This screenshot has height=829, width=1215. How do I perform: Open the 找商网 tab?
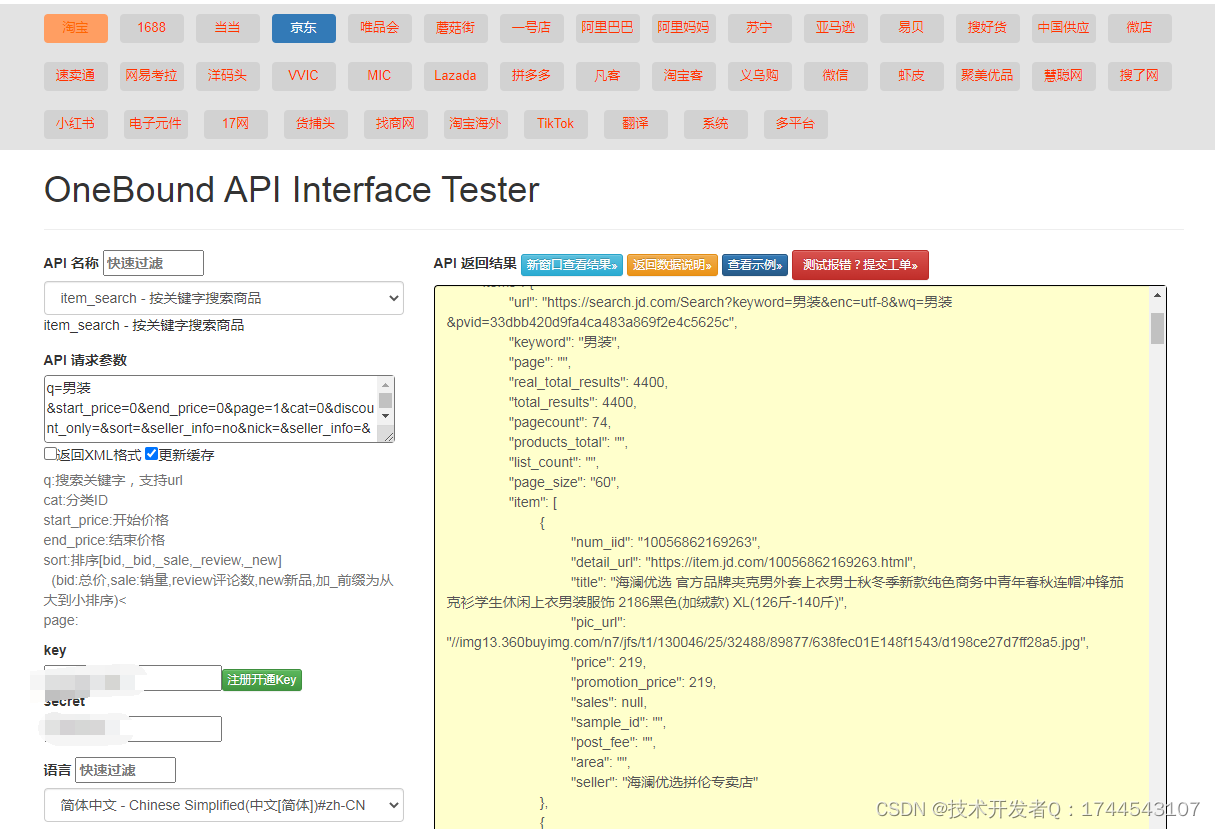(x=396, y=124)
